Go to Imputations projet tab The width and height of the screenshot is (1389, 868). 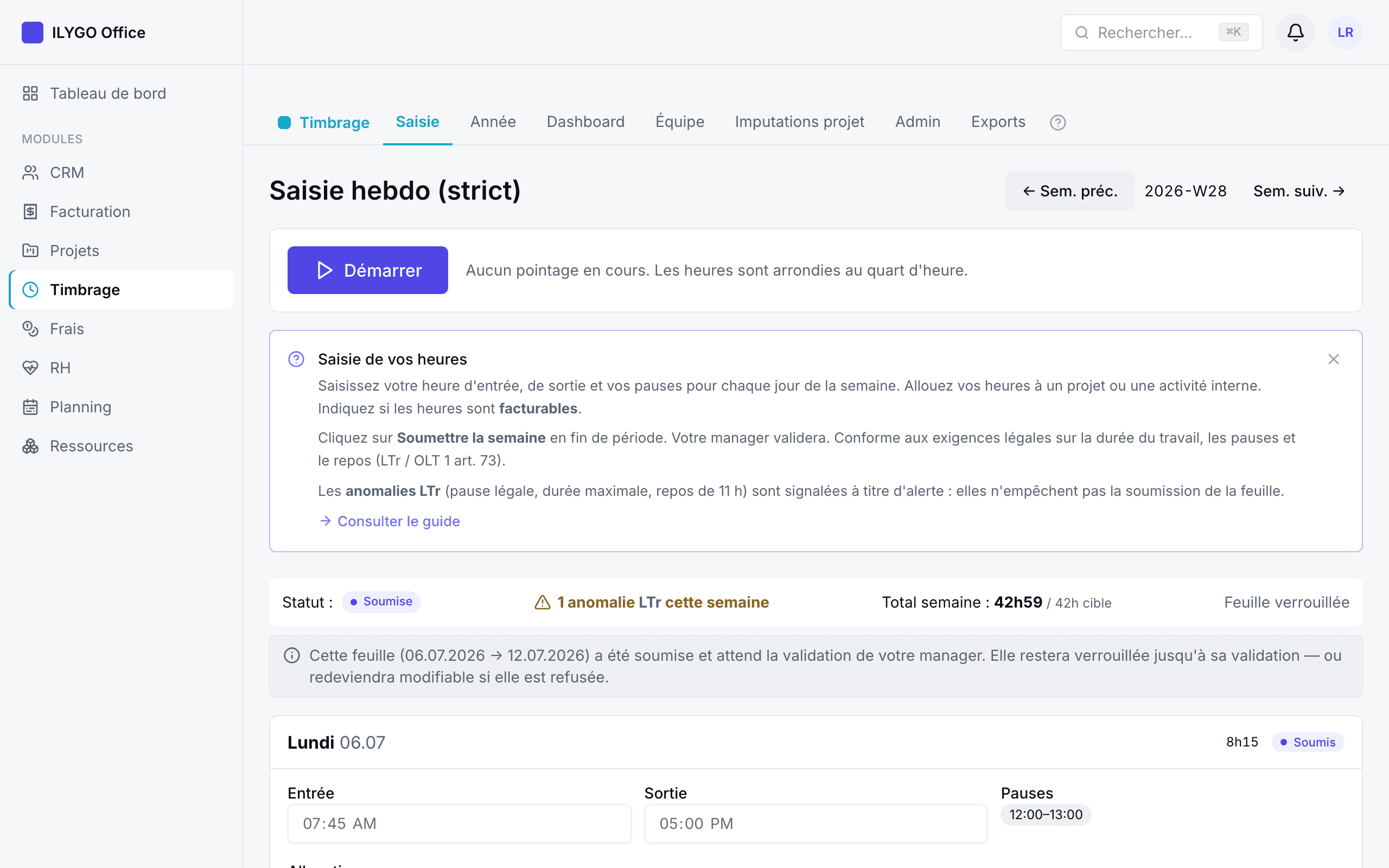point(800,122)
